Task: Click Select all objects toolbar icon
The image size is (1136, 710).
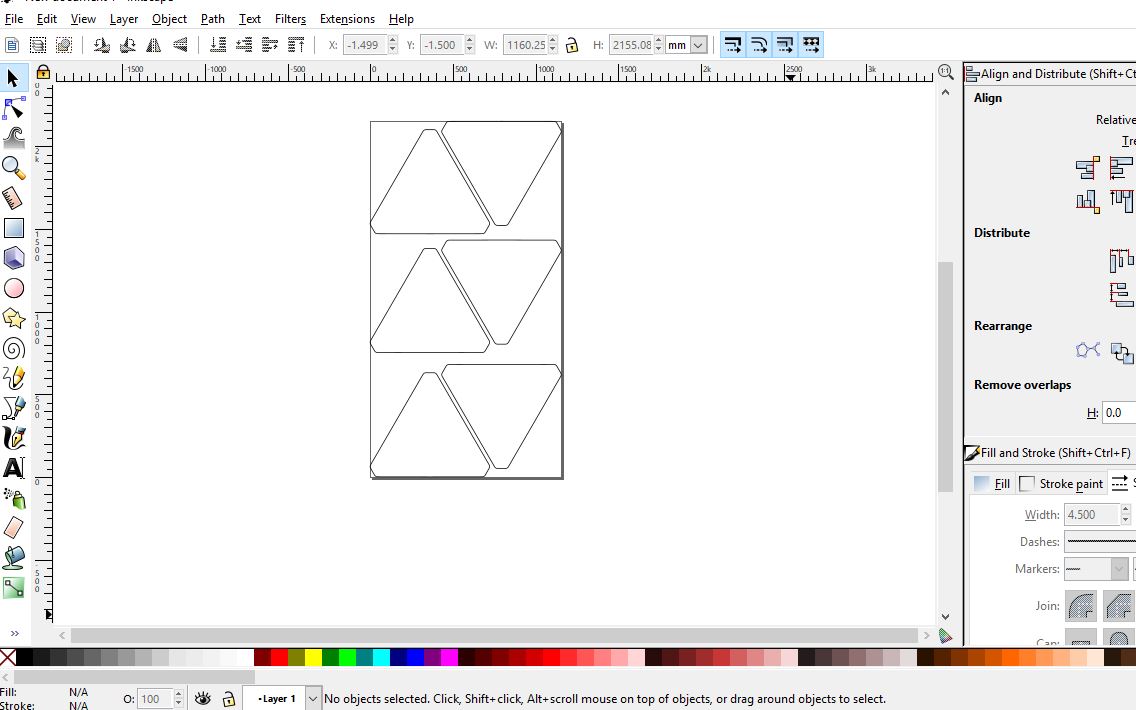Action: point(12,45)
